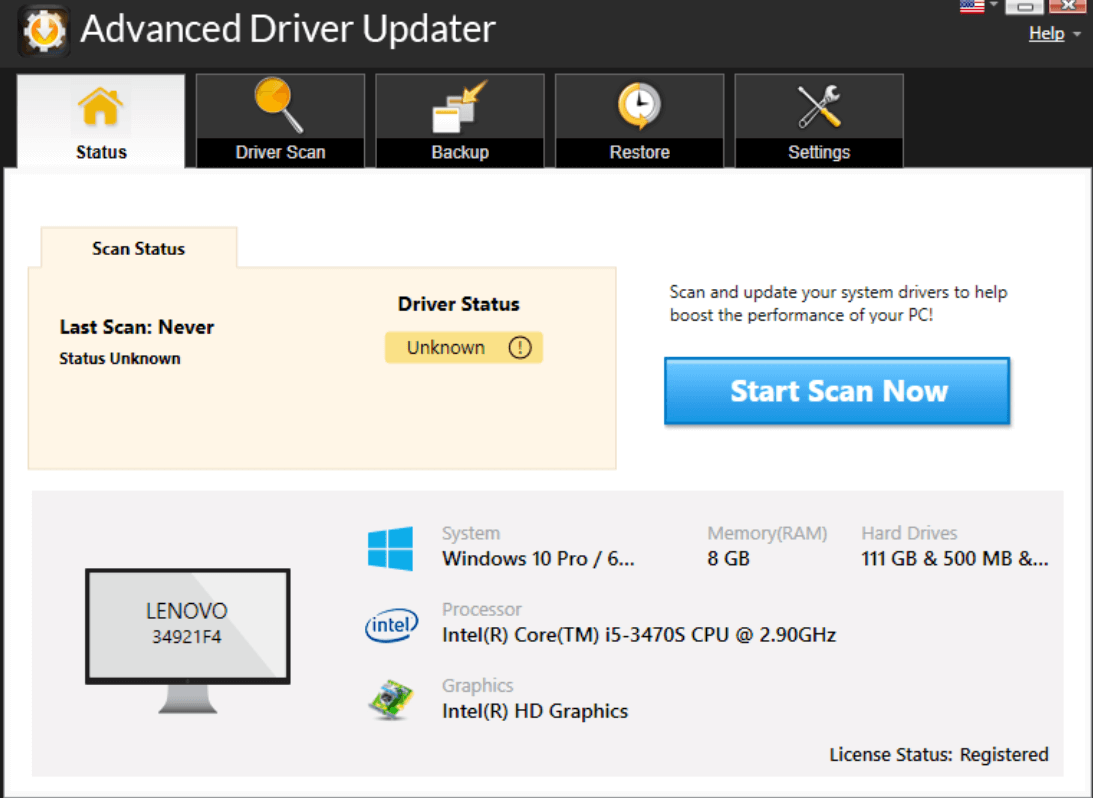Click the LENOVO monitor thumbnail
This screenshot has width=1093, height=798.
(188, 625)
